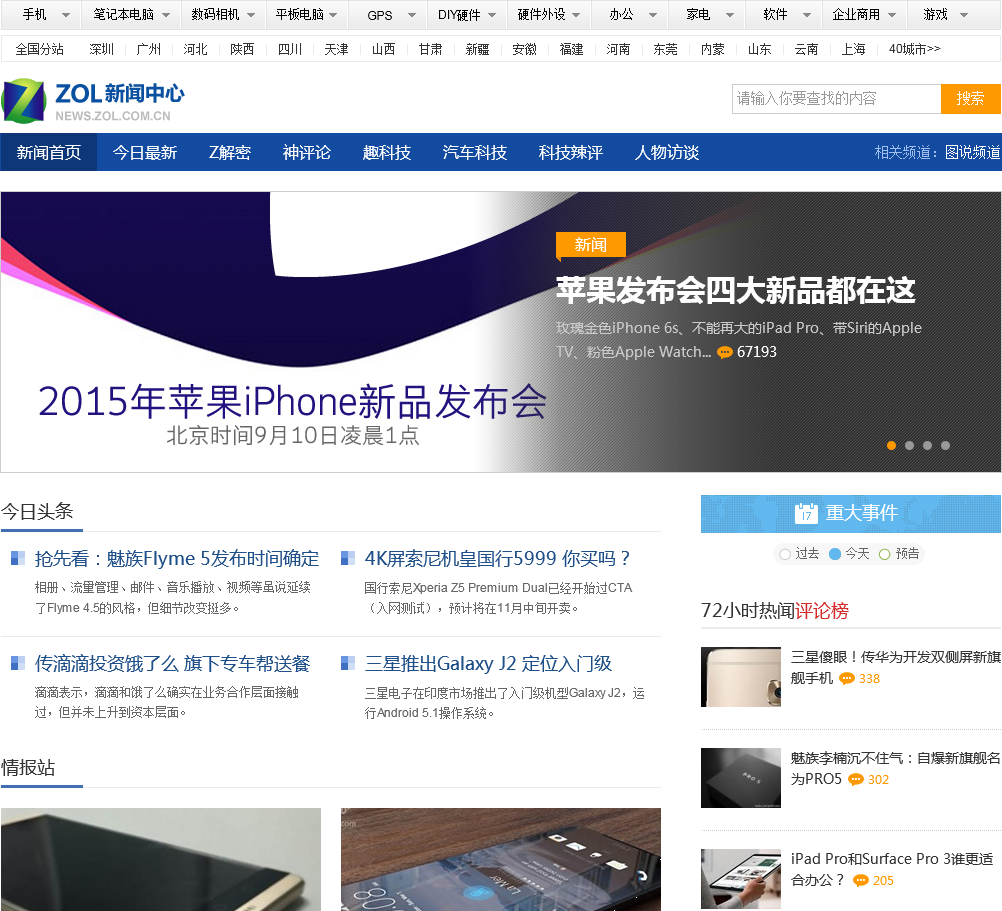This screenshot has height=911, width=1002.
Task: Click comment icon next to 205
Action: tap(861, 880)
